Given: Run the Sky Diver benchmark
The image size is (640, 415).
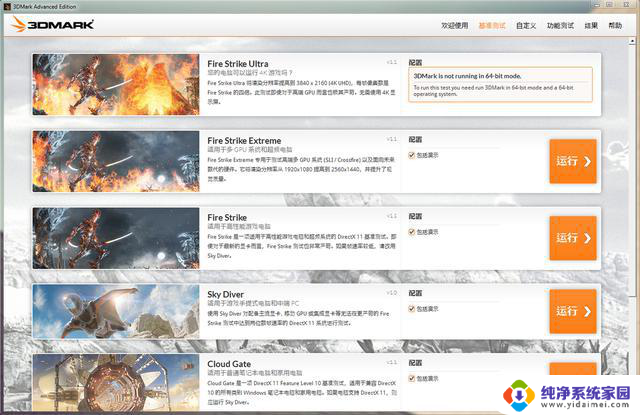Looking at the screenshot, I should click(573, 311).
